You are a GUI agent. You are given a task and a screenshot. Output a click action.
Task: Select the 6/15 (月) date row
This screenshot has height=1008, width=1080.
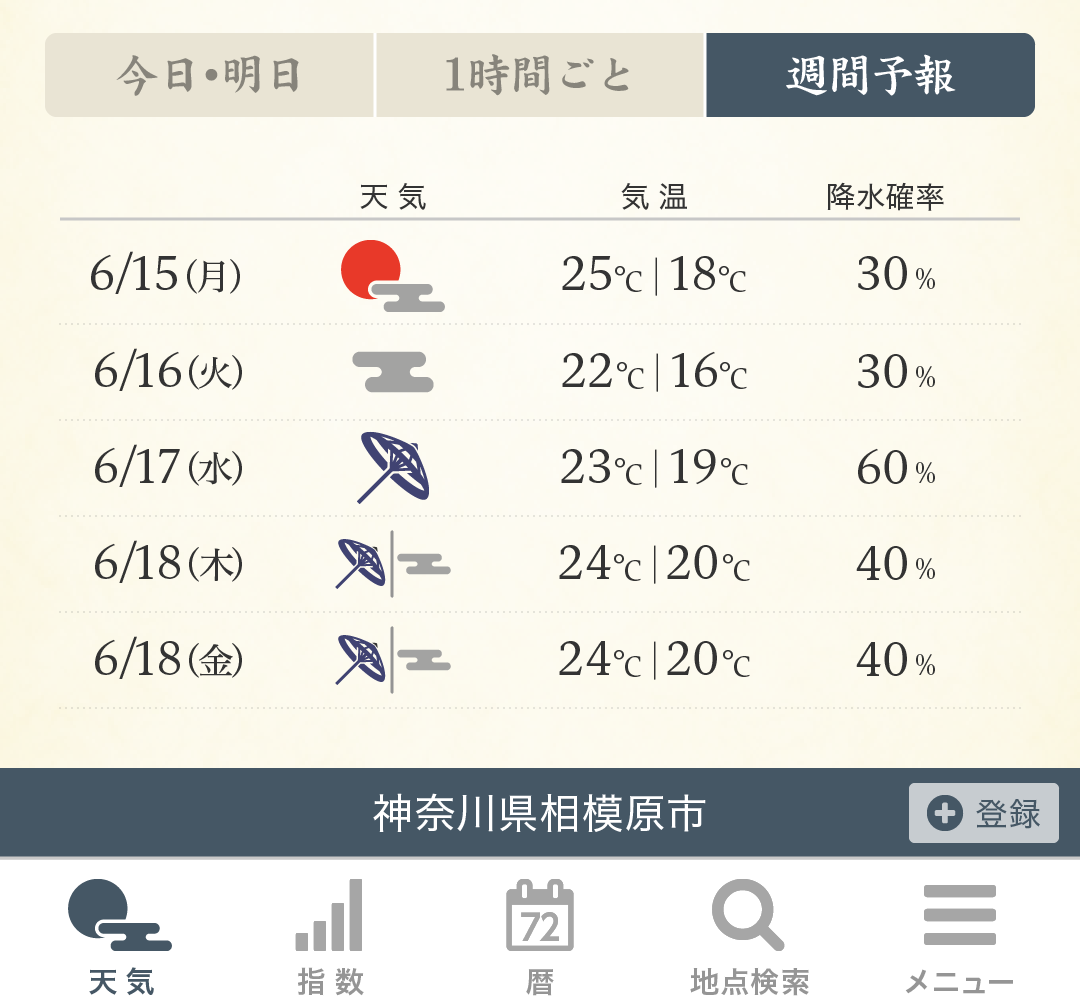(x=166, y=275)
